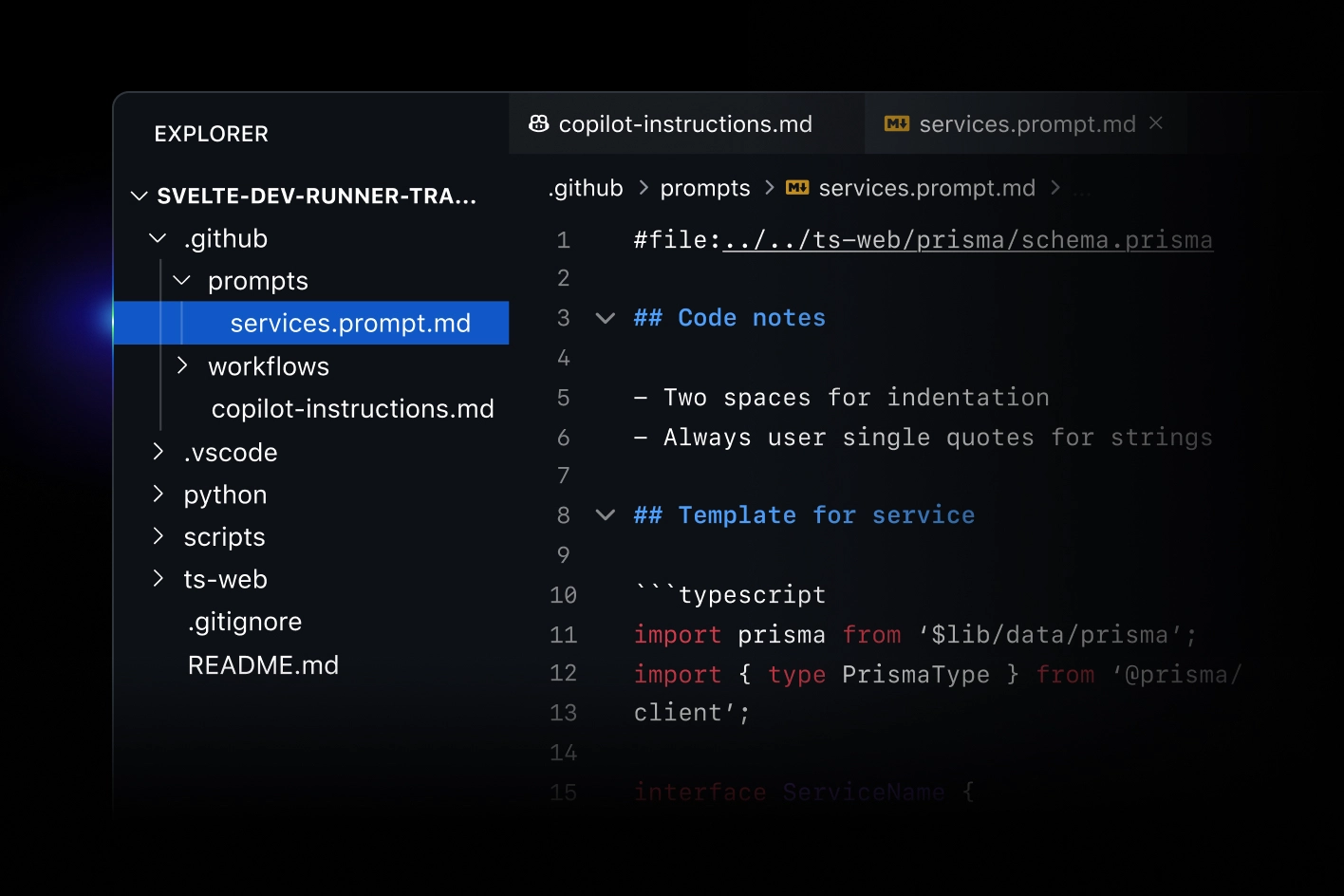
Task: Click the GitHub Copilot icon on copilot-instructions.md tab
Action: point(539,123)
